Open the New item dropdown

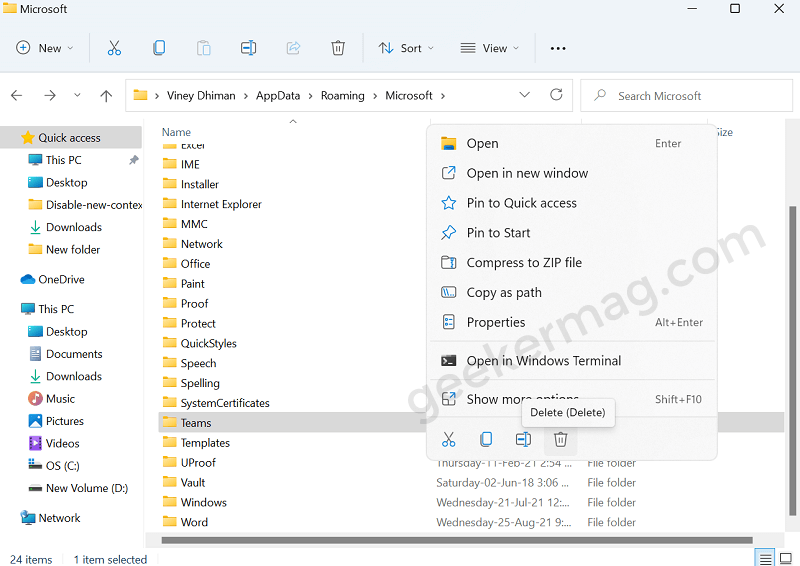(x=45, y=48)
